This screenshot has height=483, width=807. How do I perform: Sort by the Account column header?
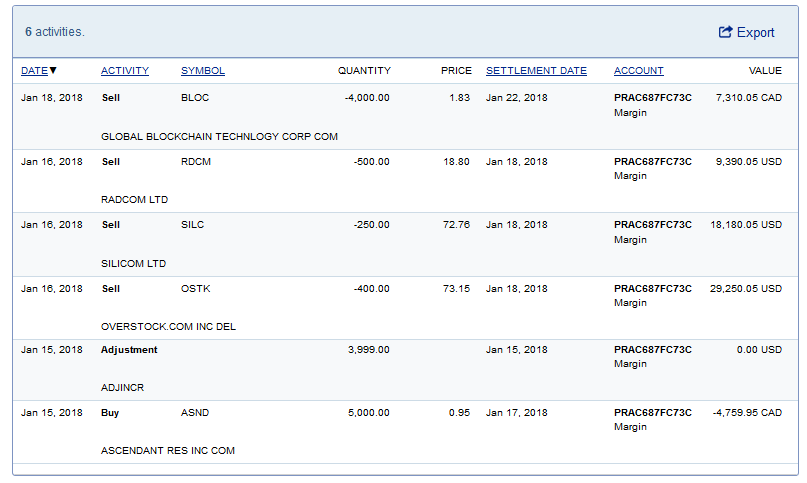tap(639, 71)
